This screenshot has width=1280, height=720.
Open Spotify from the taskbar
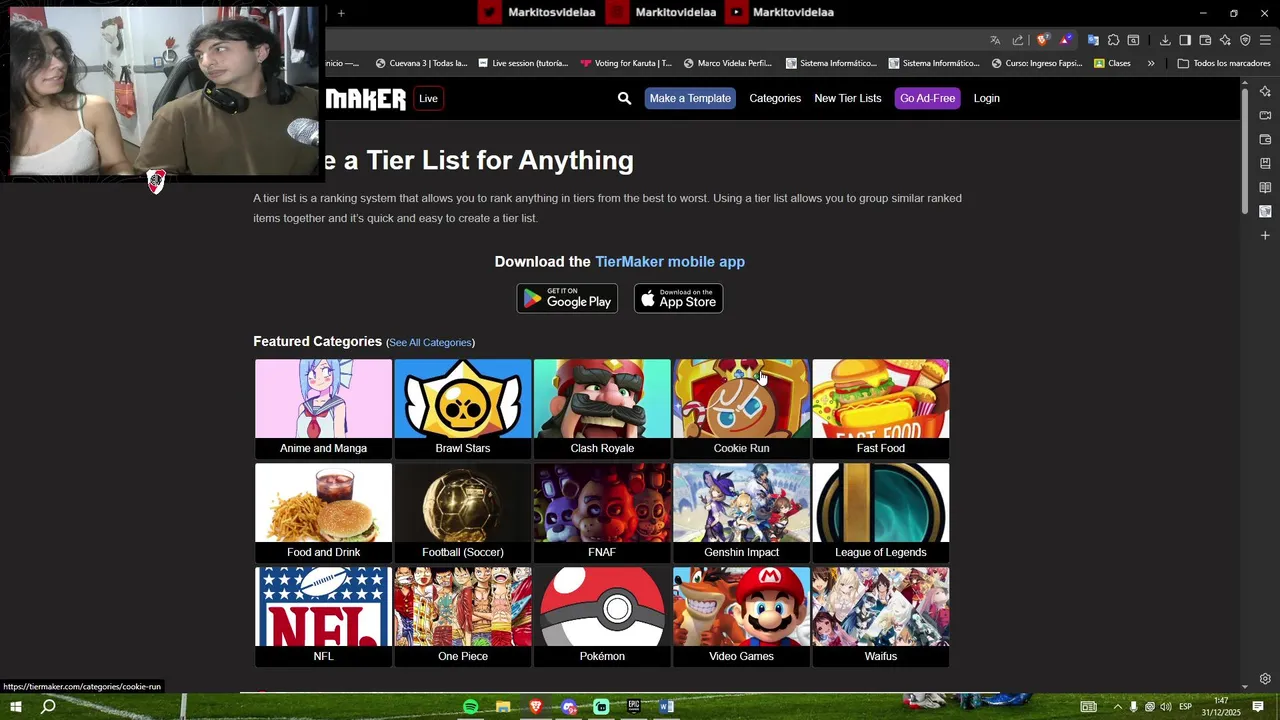[470, 707]
